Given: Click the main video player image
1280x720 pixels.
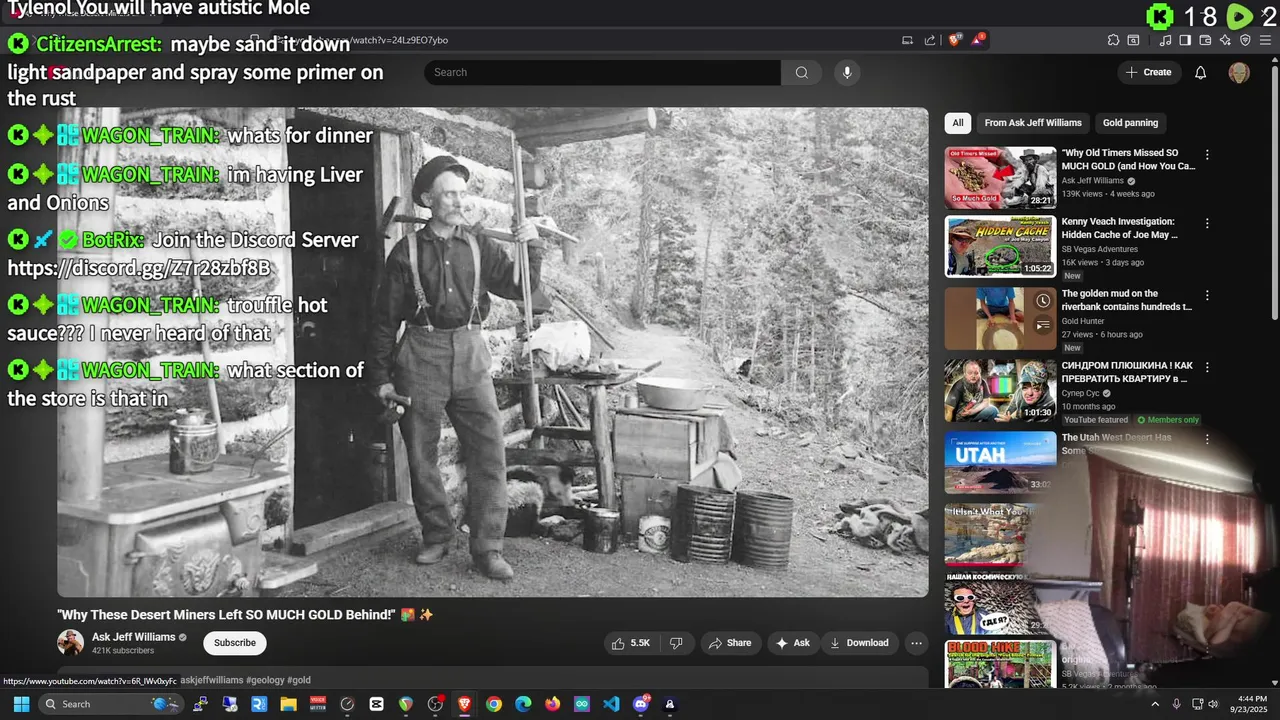Looking at the screenshot, I should (x=492, y=352).
